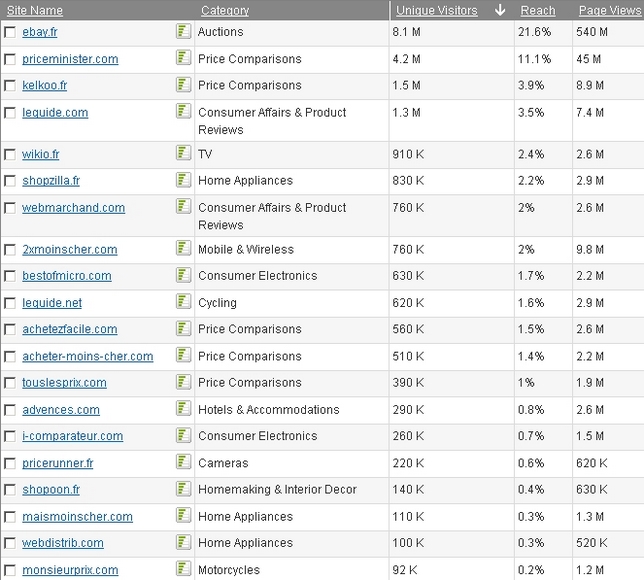This screenshot has height=580, width=644.
Task: Click the 8.1 M unique visitors value
Action: tap(406, 32)
